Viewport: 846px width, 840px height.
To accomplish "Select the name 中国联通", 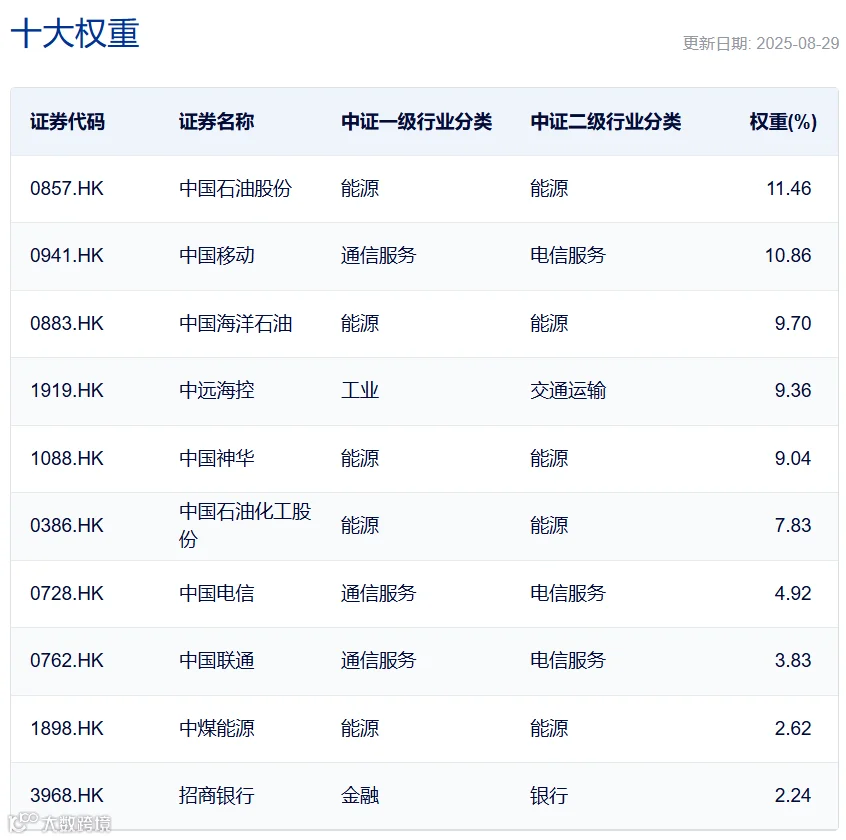I will [x=216, y=660].
